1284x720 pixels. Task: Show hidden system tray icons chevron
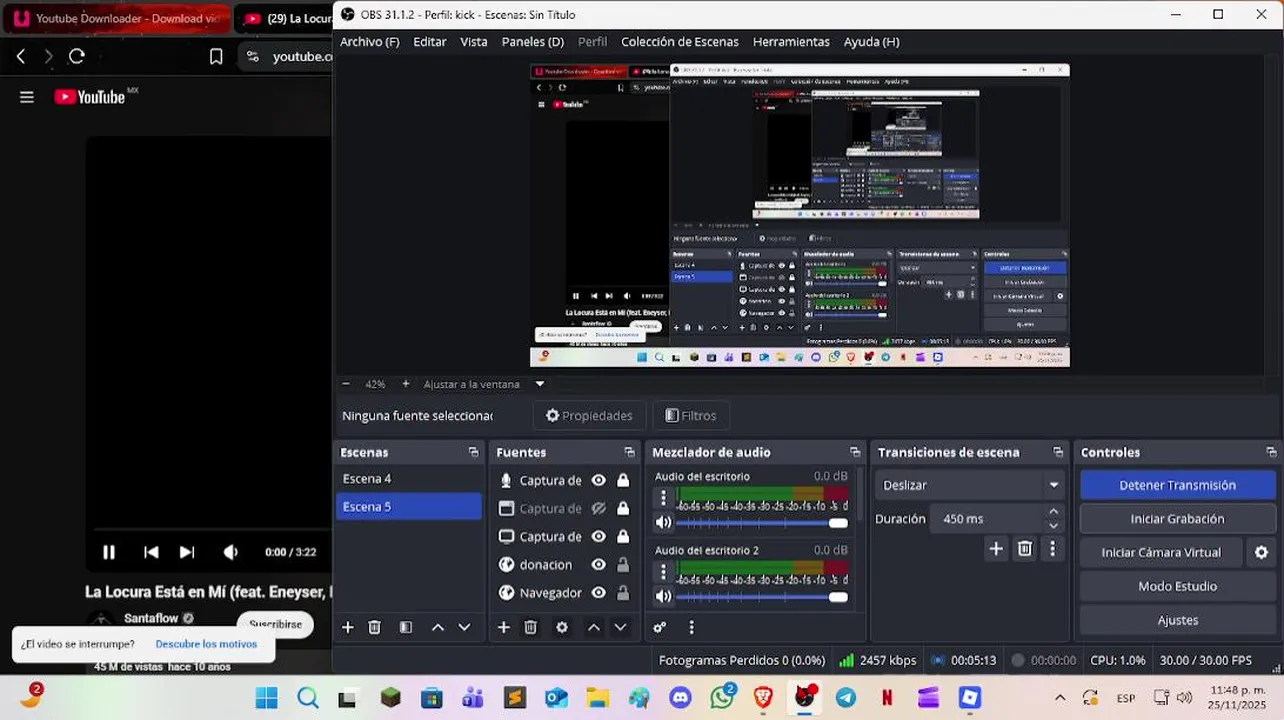click(1060, 698)
